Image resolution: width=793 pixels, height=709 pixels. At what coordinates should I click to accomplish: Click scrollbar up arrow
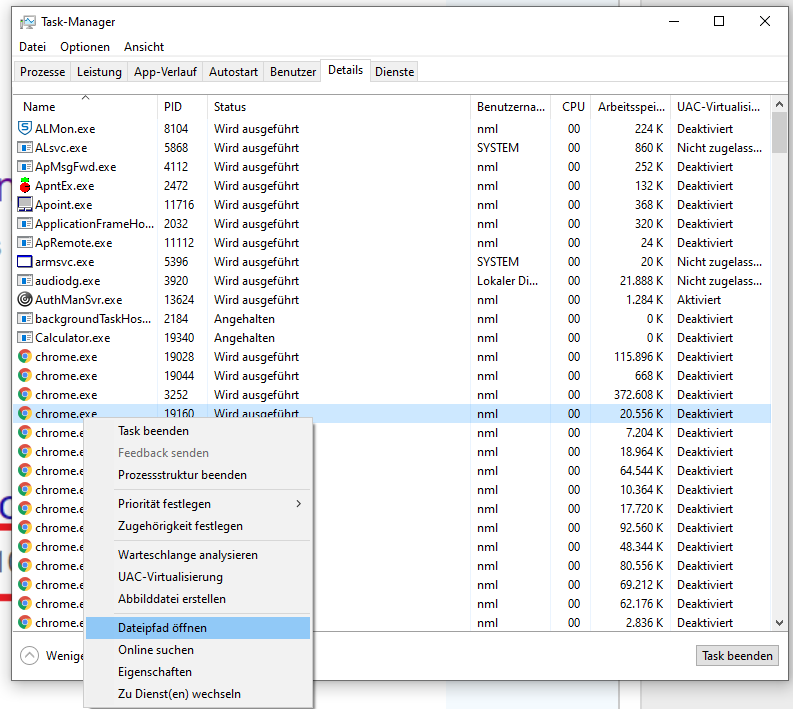pyautogui.click(x=779, y=104)
